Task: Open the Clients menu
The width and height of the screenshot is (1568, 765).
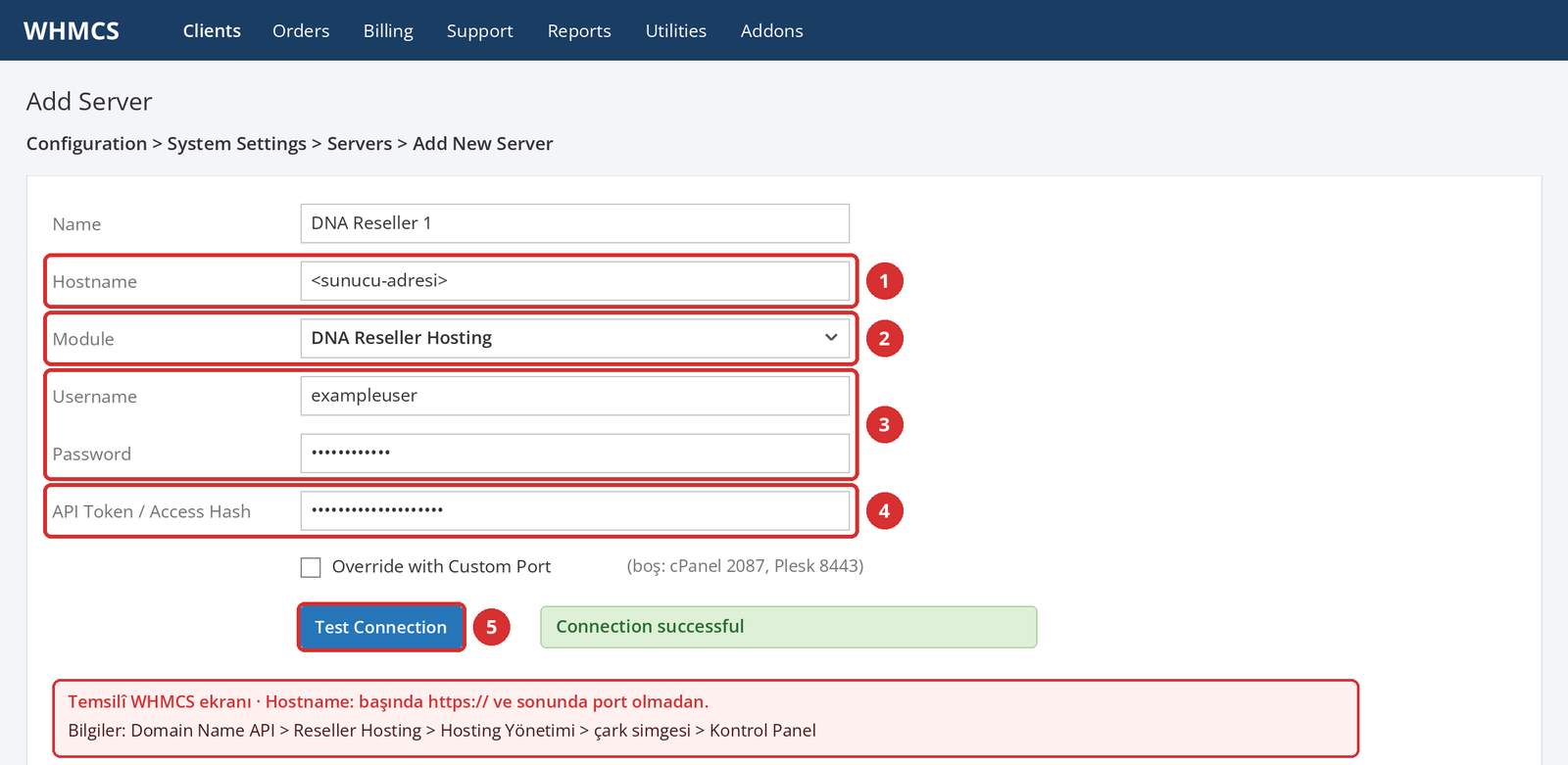Action: [x=212, y=30]
